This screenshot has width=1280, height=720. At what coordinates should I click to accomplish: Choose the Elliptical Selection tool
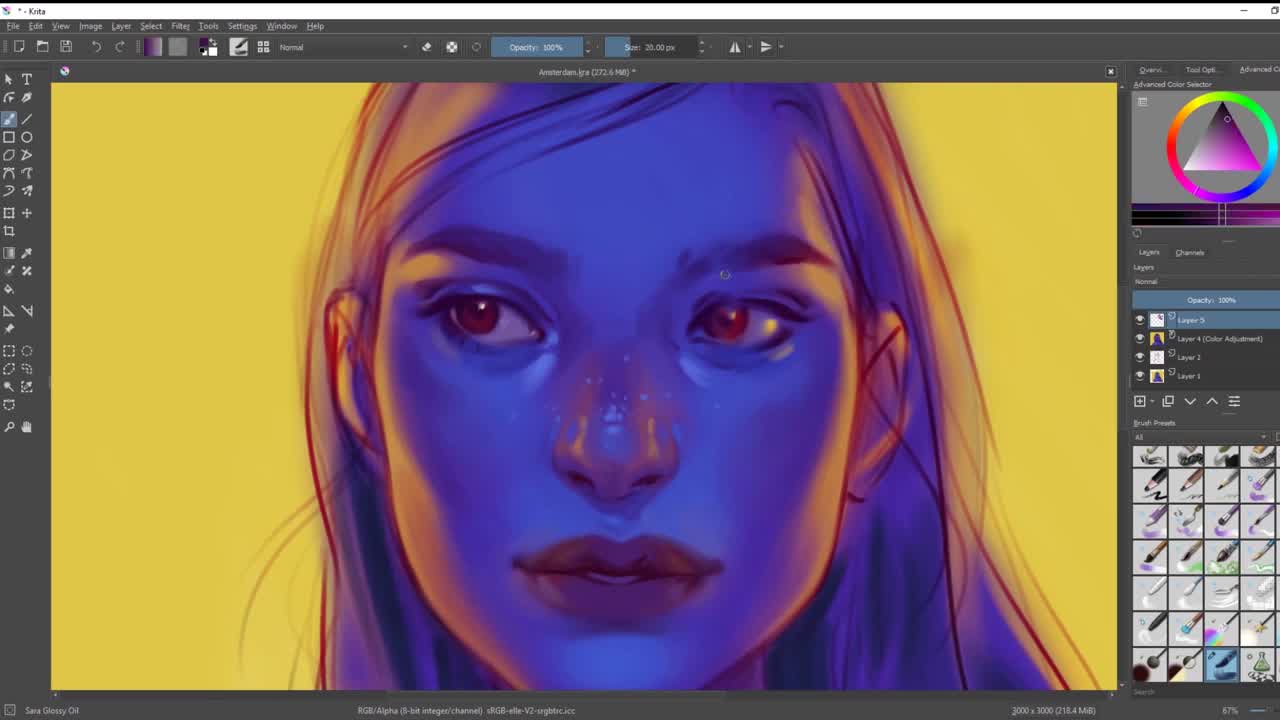tap(27, 351)
